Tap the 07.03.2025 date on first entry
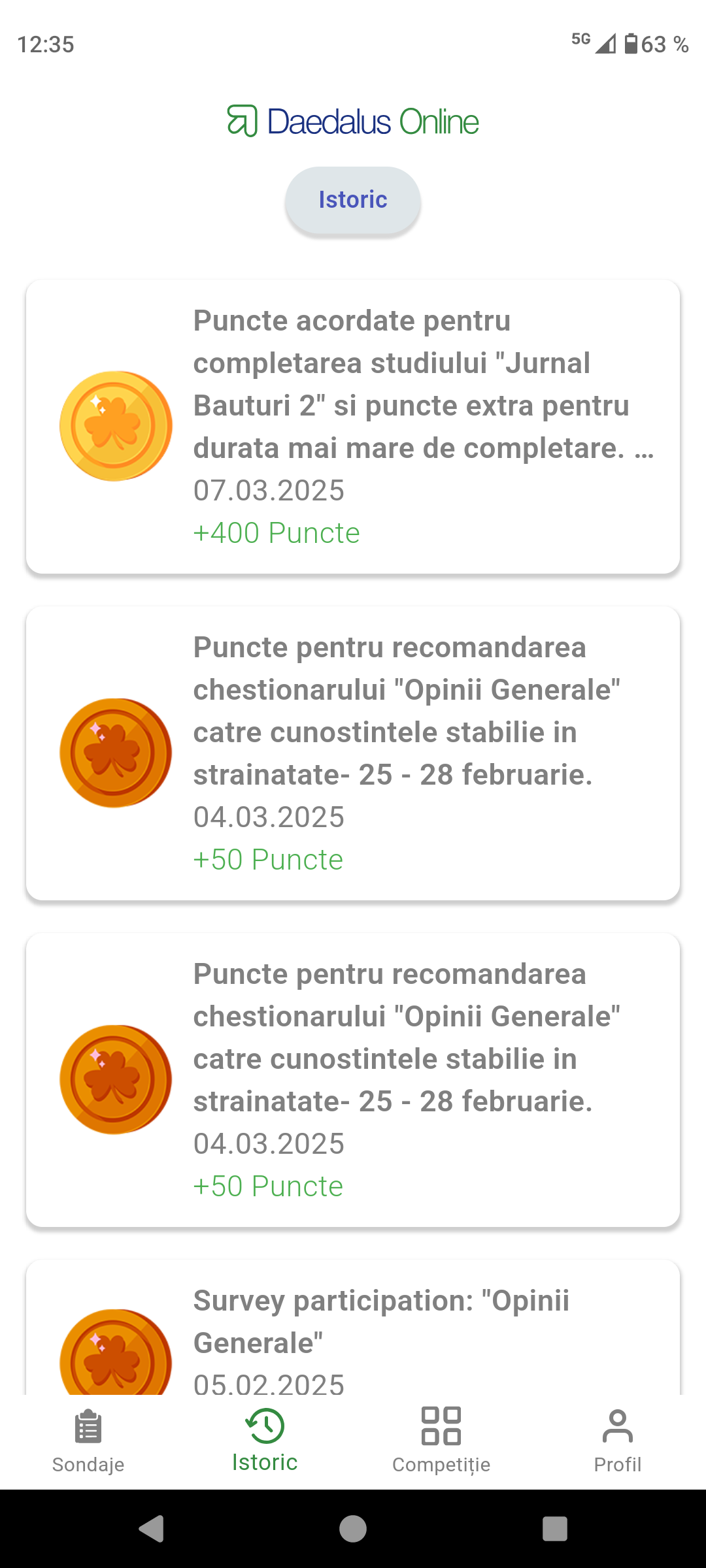This screenshot has width=706, height=1568. point(269,491)
